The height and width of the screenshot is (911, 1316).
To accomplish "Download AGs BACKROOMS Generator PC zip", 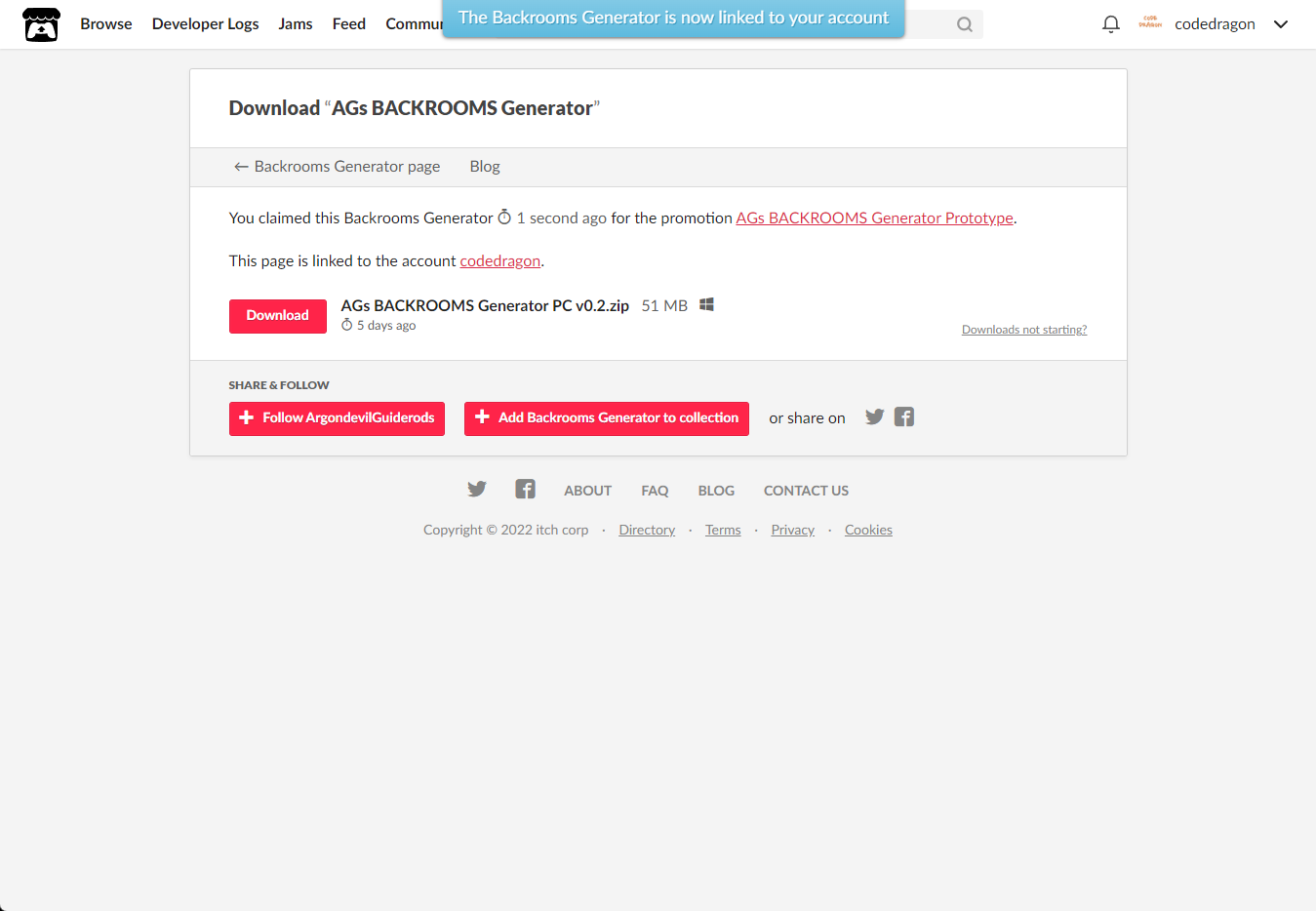I will (278, 316).
